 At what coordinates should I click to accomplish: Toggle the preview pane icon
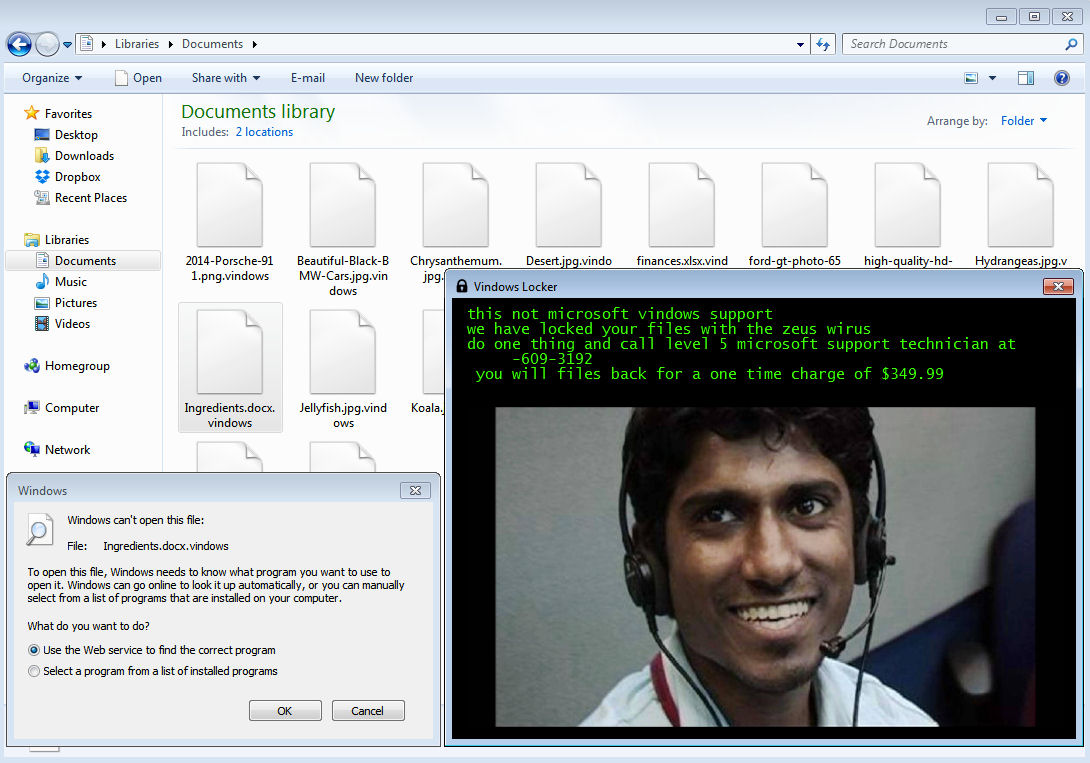(x=1025, y=78)
